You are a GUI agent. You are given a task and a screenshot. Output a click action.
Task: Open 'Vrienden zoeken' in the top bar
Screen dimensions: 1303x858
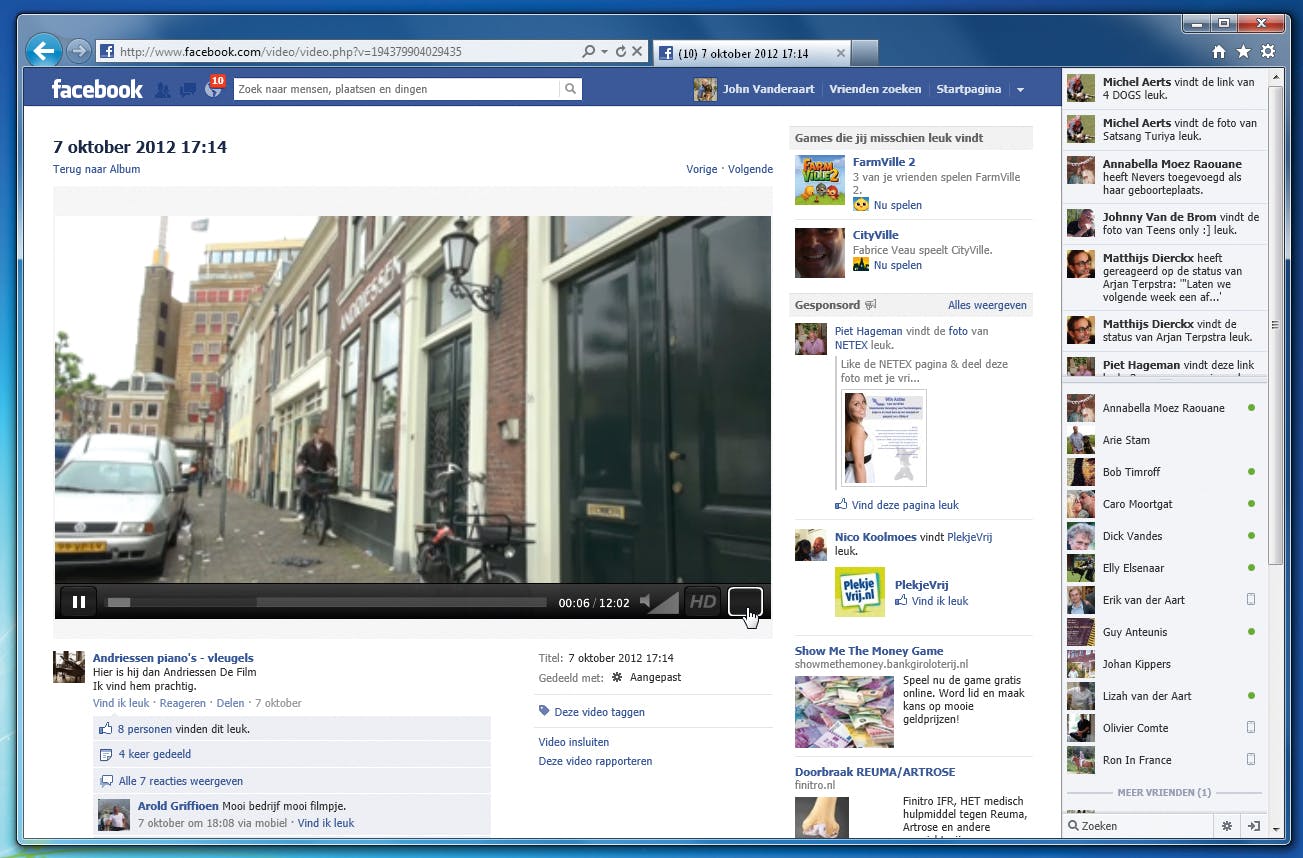(875, 89)
